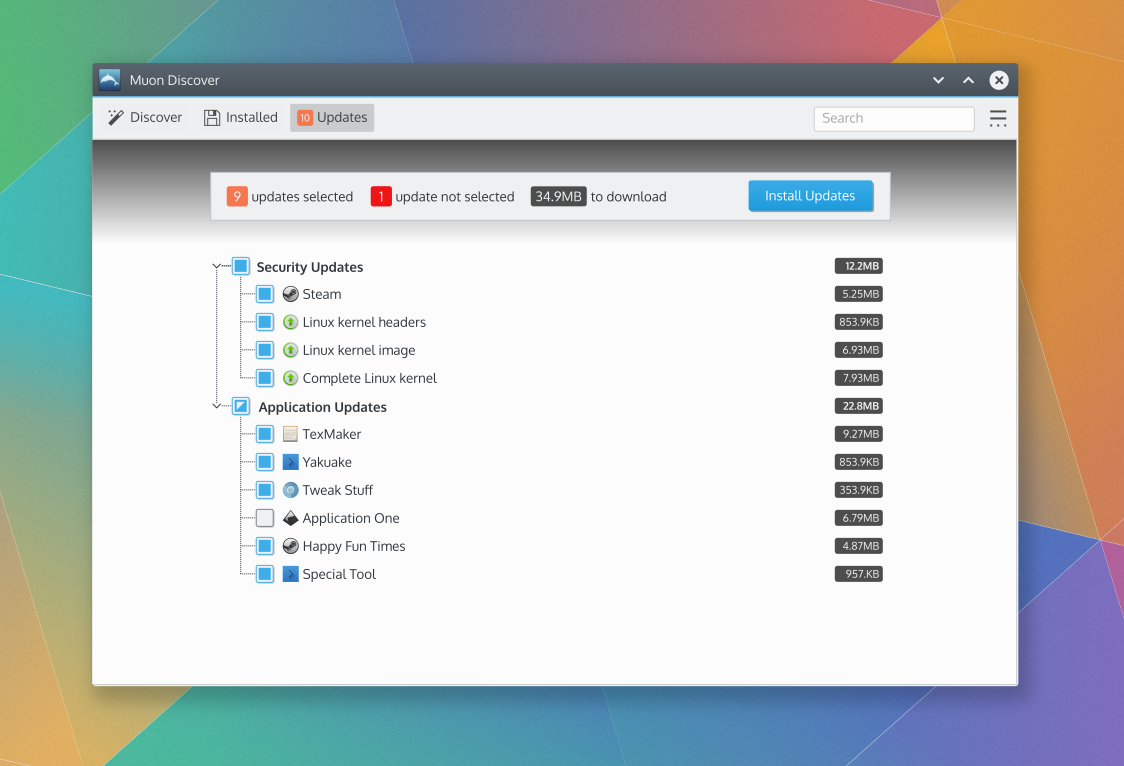Click the Steam app icon
The width and height of the screenshot is (1124, 766).
[290, 294]
